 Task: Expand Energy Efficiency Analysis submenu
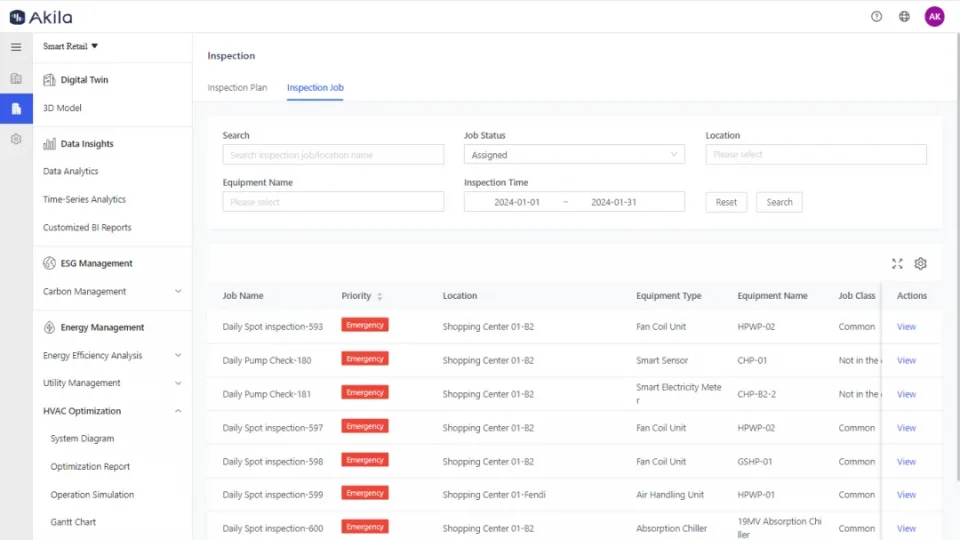click(178, 355)
